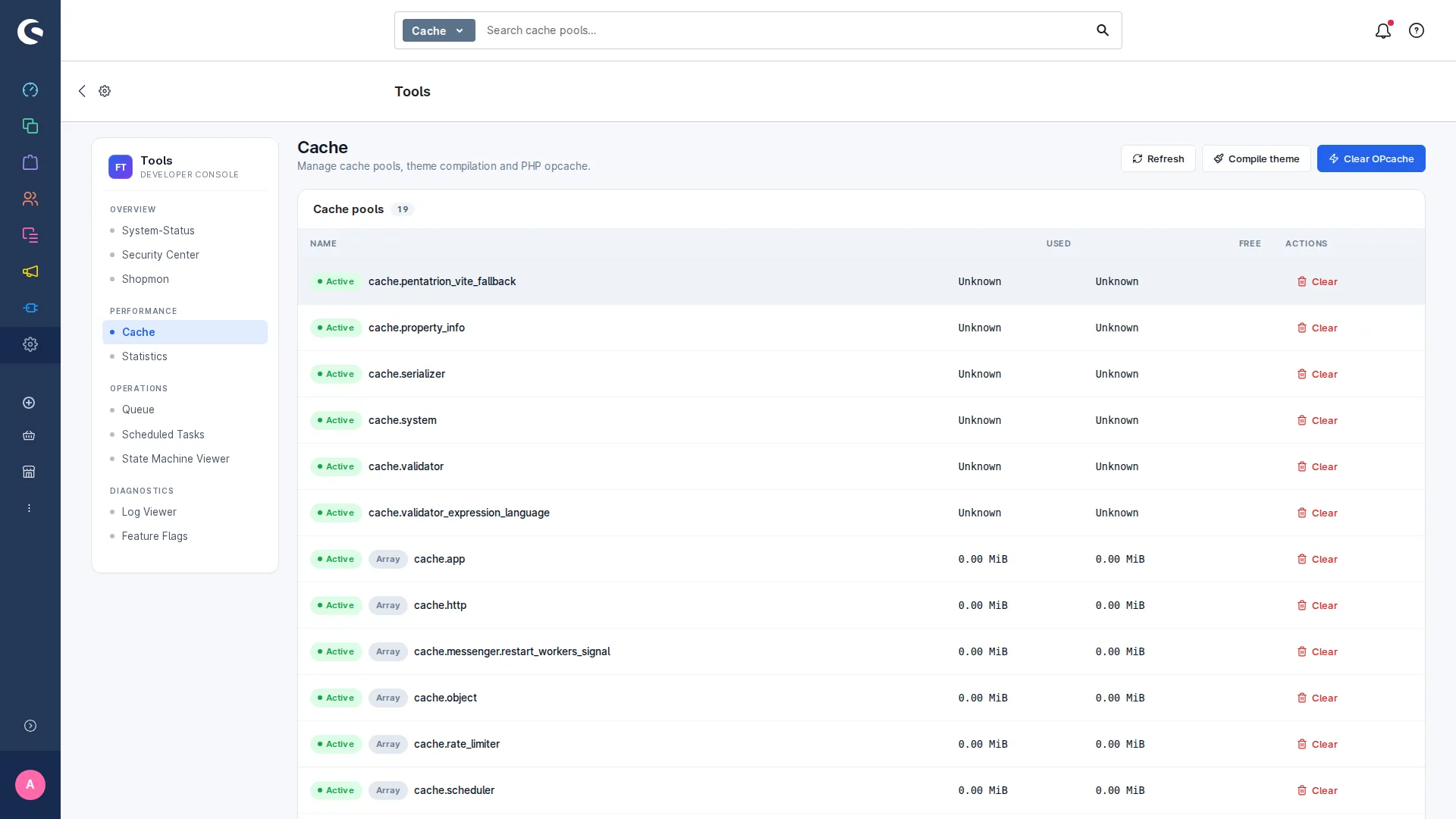Go back with the left chevron
This screenshot has height=819, width=1456.
point(82,91)
